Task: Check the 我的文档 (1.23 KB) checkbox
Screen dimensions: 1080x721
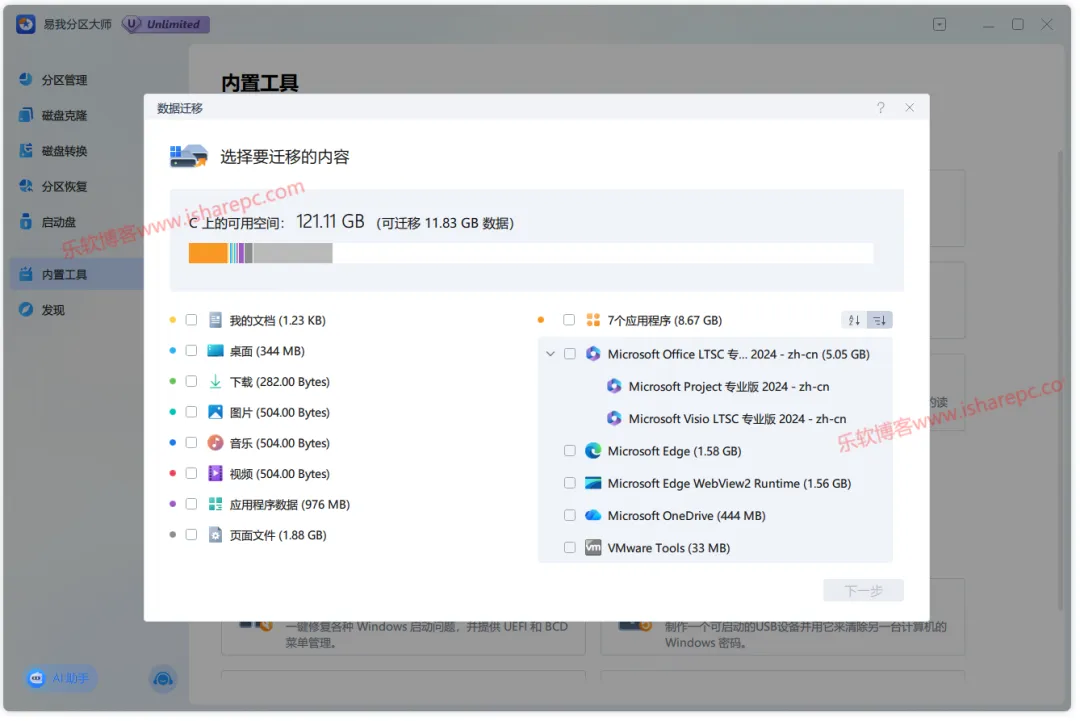Action: [x=191, y=320]
